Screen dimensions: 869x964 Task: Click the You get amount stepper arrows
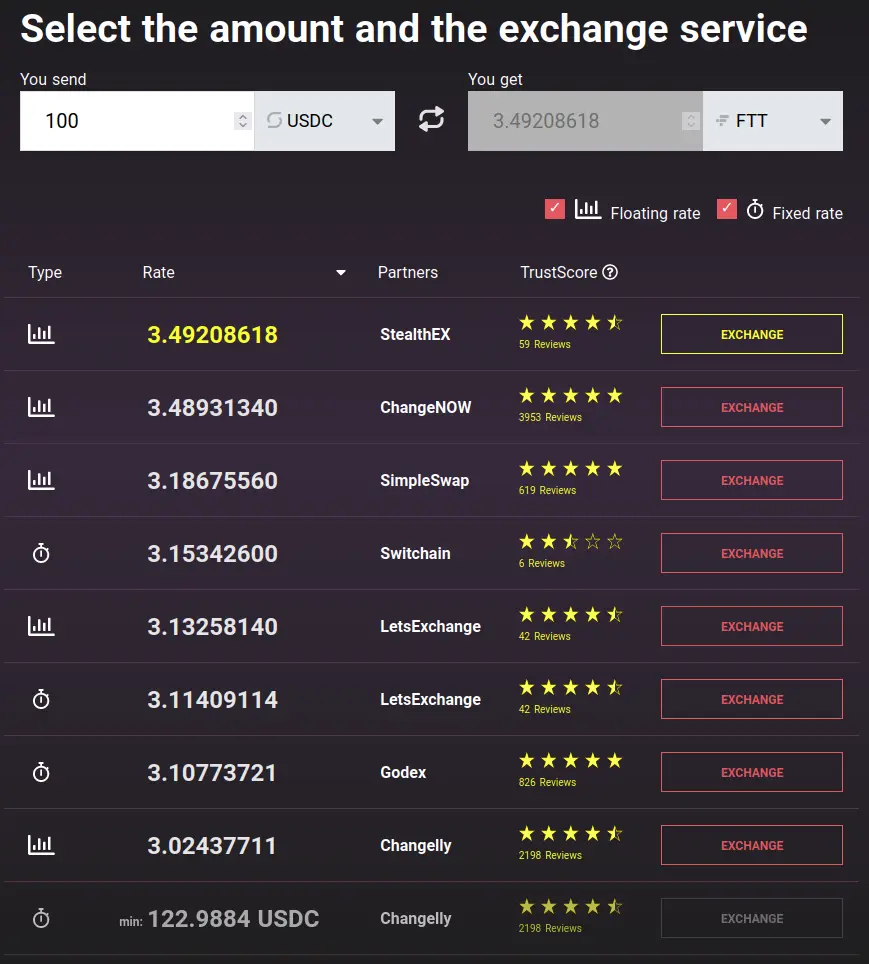691,121
